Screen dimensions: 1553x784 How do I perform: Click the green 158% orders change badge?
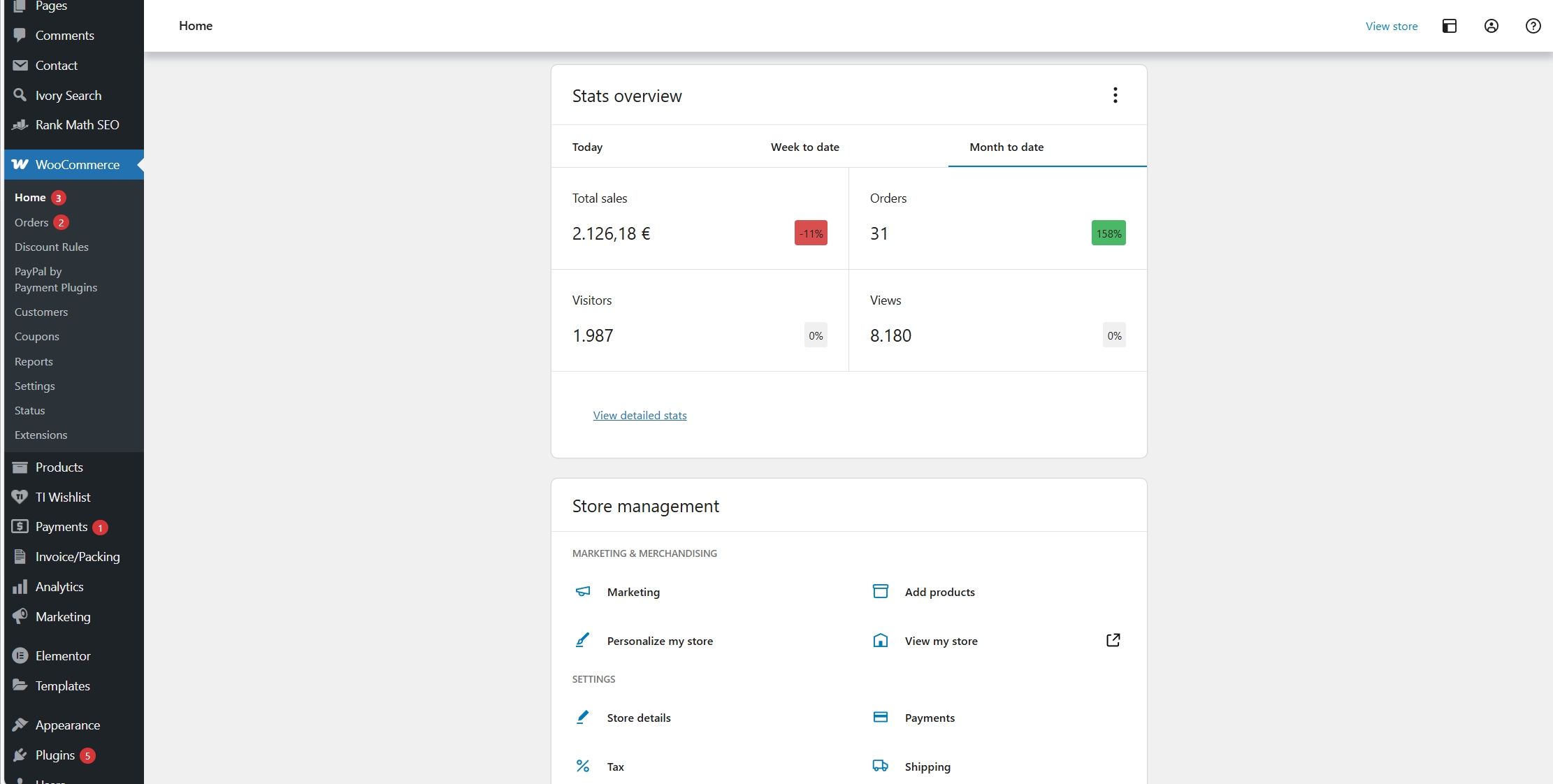pos(1108,233)
